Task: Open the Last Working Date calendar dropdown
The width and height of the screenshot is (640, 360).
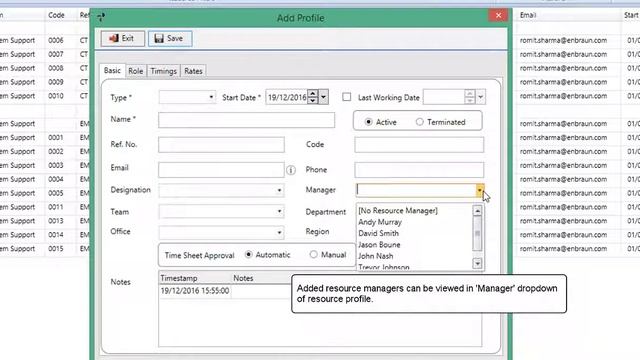Action: click(480, 97)
